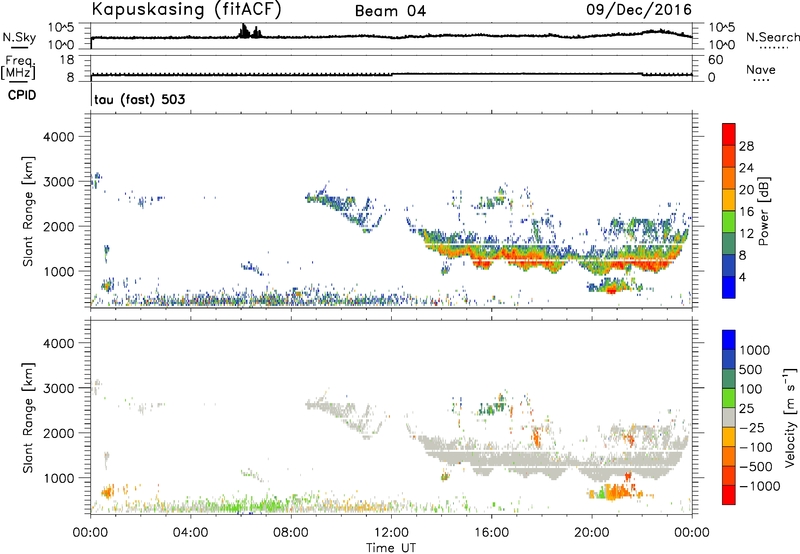Click the '18' value on the Freq. axis

click(x=67, y=60)
